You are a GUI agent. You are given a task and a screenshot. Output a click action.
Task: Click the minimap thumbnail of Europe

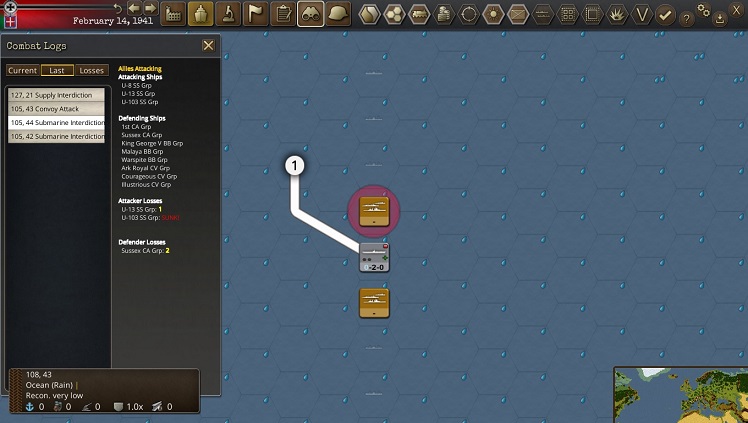pyautogui.click(x=681, y=395)
